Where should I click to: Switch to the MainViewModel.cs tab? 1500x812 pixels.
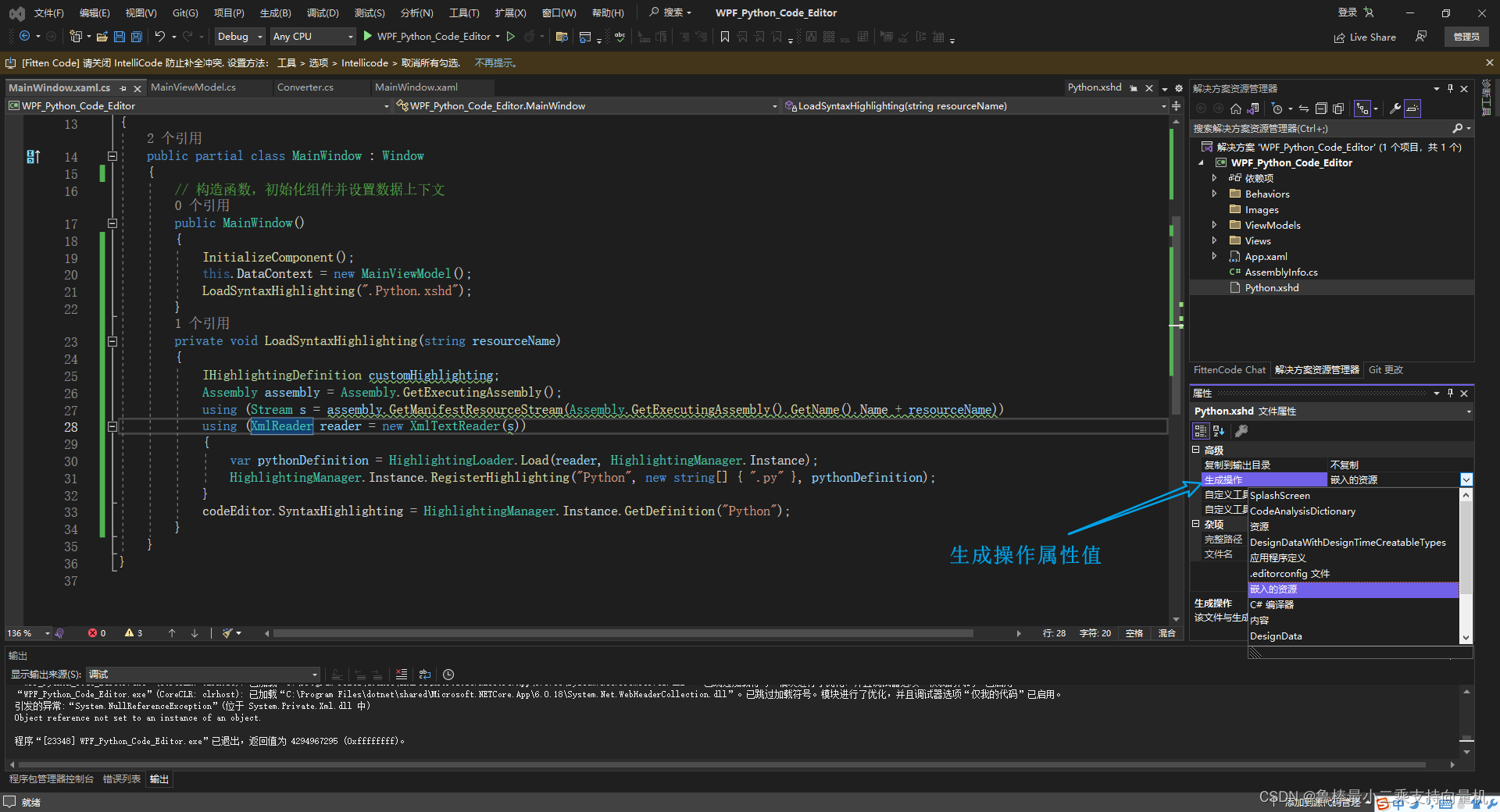(x=194, y=87)
